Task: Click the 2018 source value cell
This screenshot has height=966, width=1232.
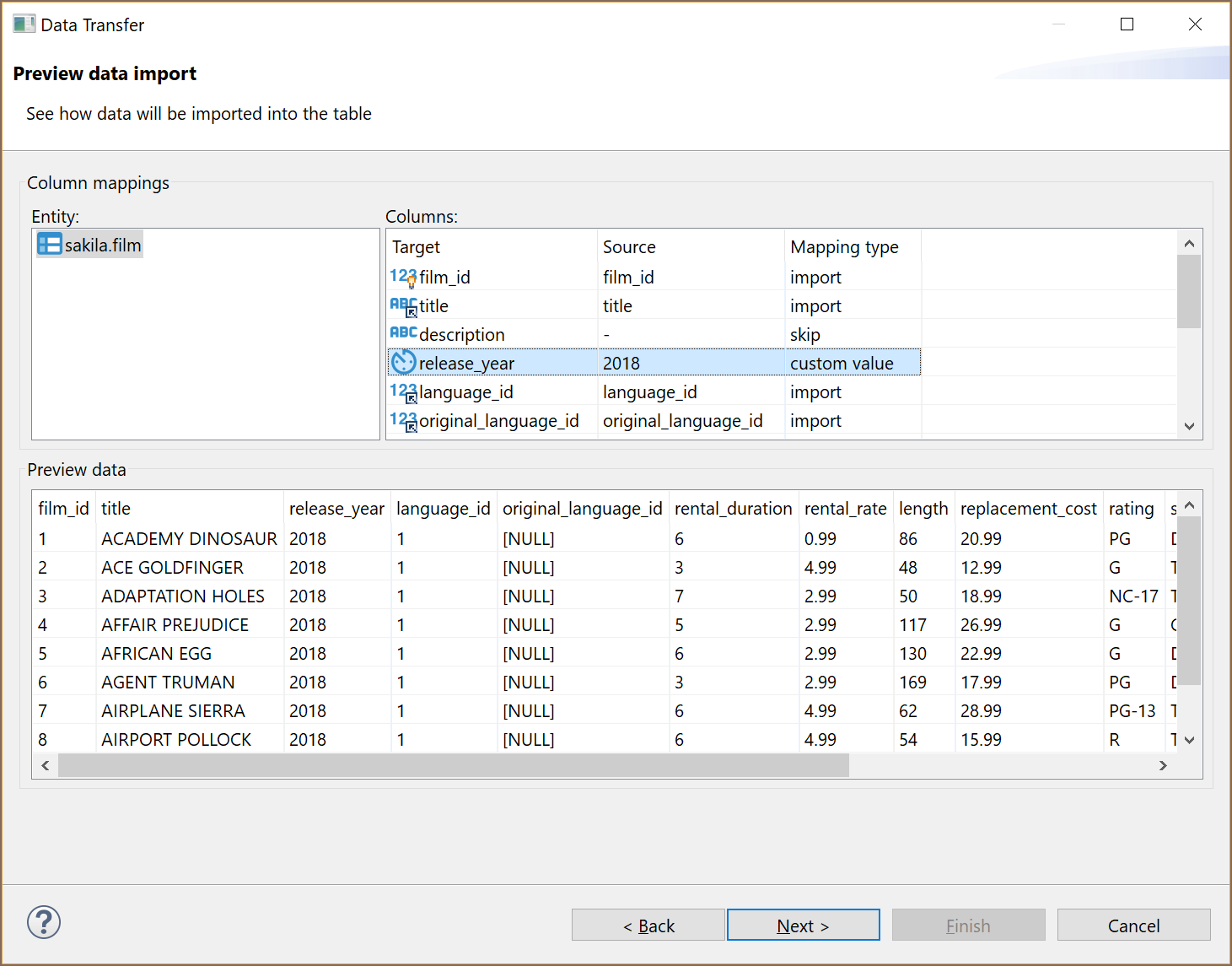Action: pos(621,364)
